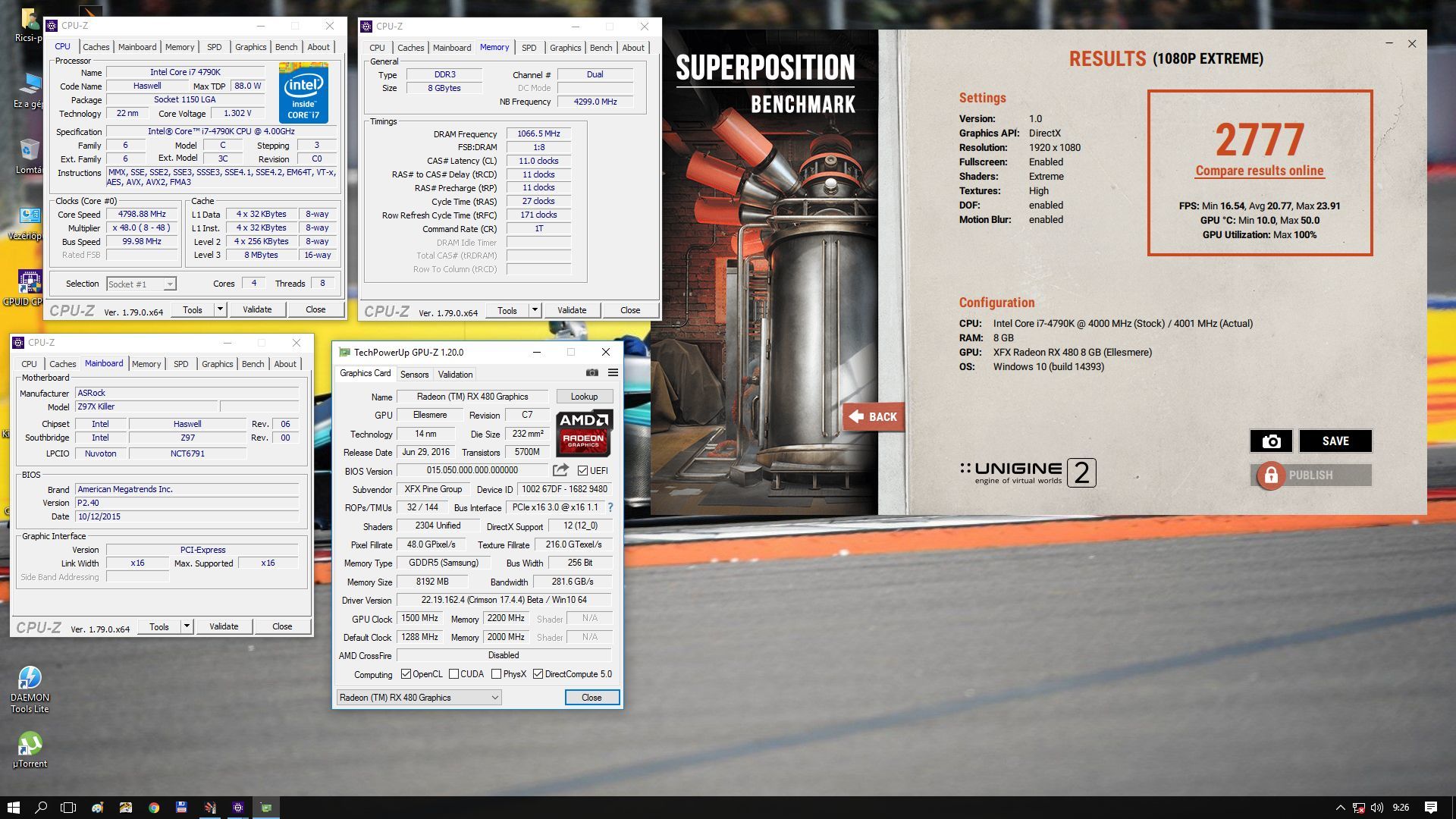
Task: Toggle the OpenCL computing checkbox
Action: tap(406, 674)
